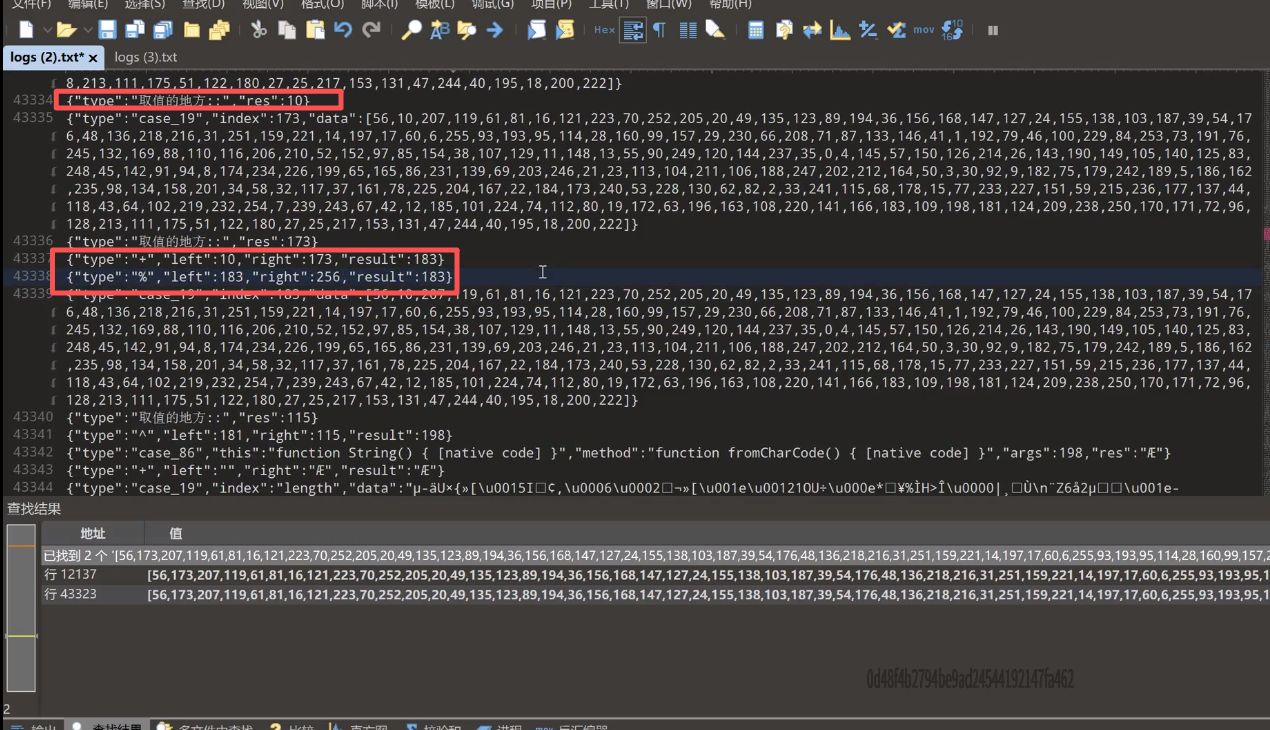Save the current file with Save icon
The image size is (1270, 730).
tap(107, 30)
